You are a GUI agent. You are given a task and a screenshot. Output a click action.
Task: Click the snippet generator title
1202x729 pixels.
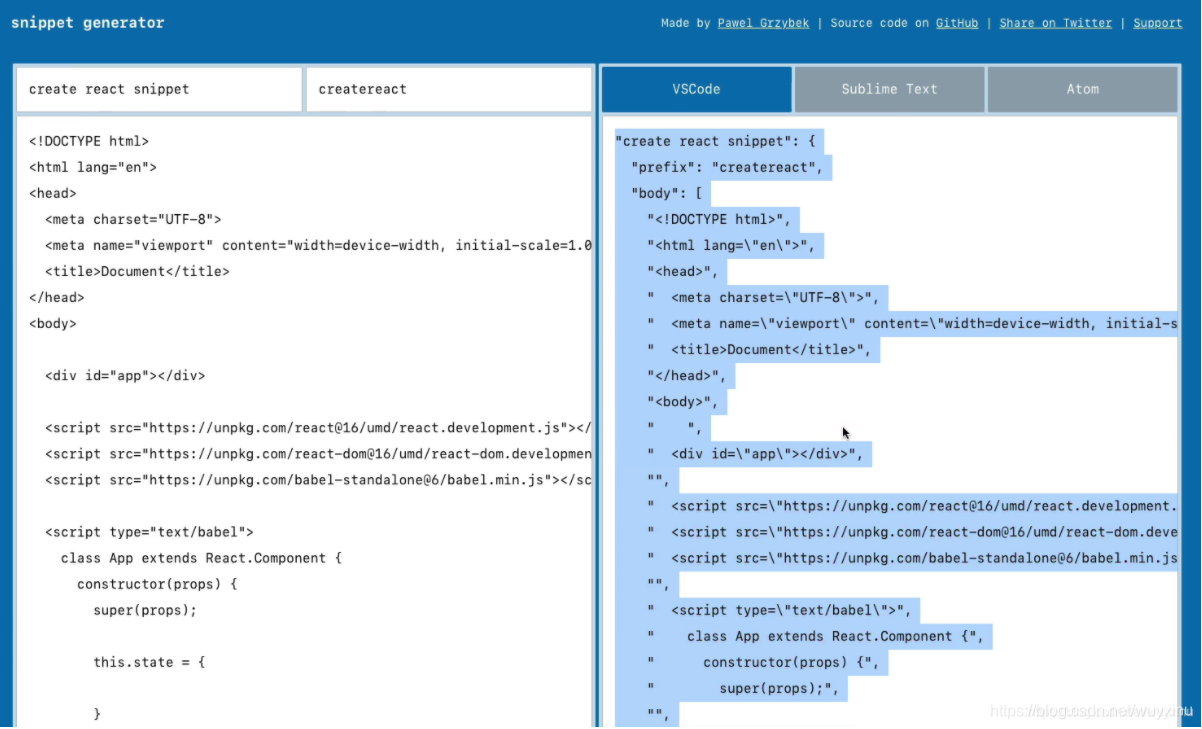pyautogui.click(x=88, y=23)
